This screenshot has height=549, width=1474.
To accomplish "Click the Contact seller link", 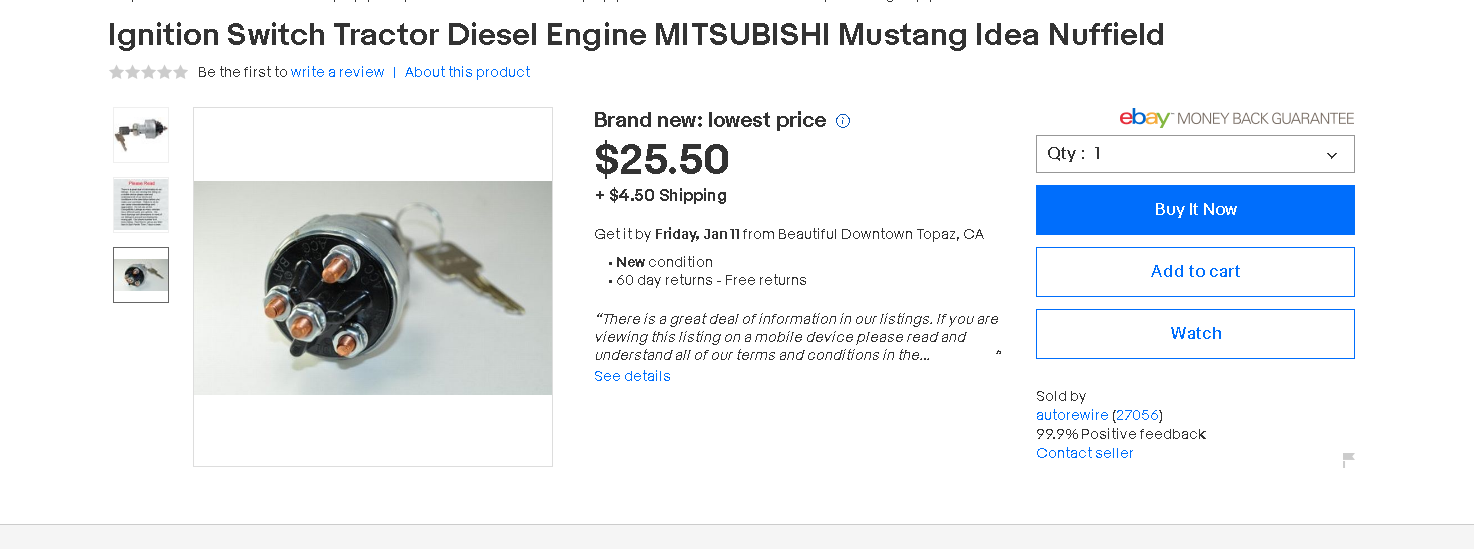I will coord(1085,453).
